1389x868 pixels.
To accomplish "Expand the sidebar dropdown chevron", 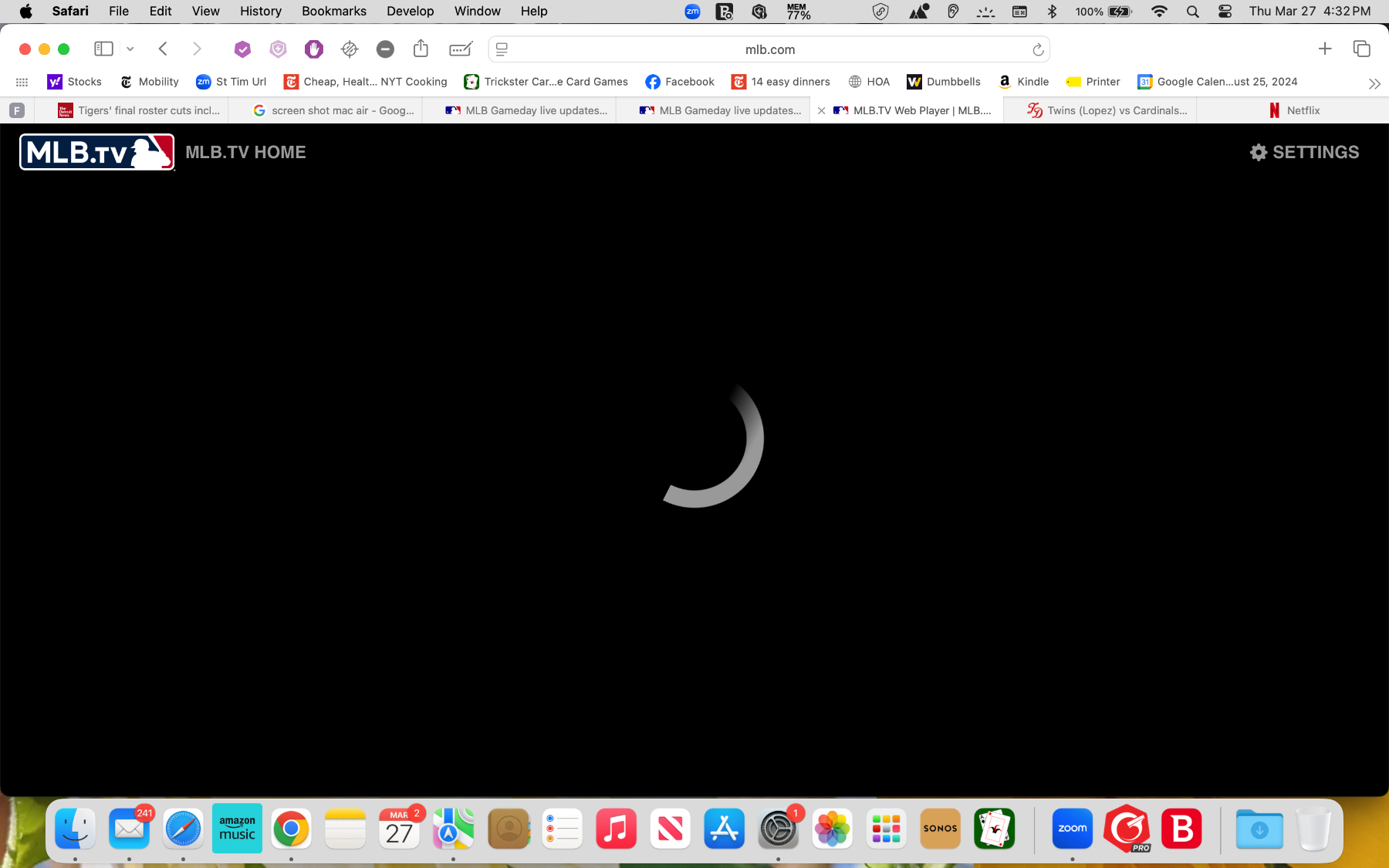I will click(x=130, y=49).
